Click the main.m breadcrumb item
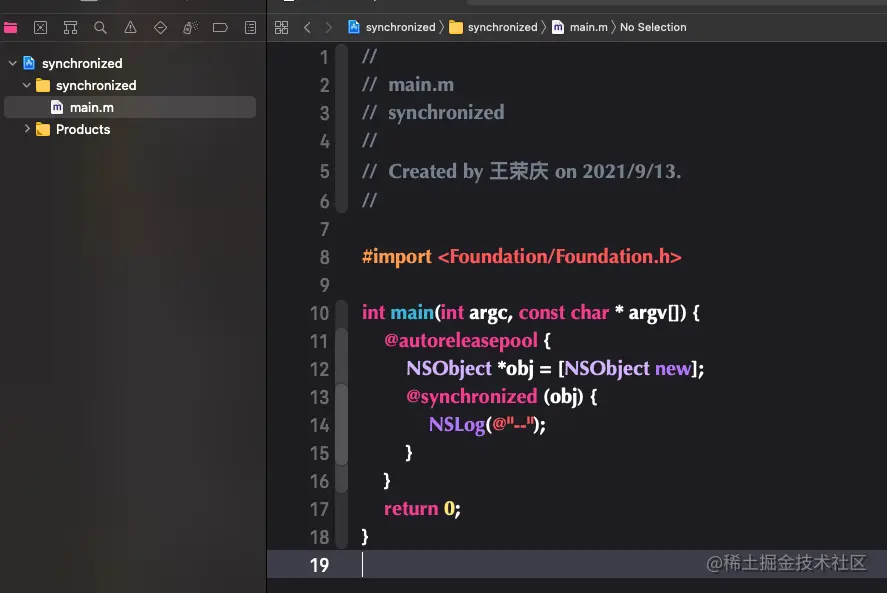 click(580, 27)
